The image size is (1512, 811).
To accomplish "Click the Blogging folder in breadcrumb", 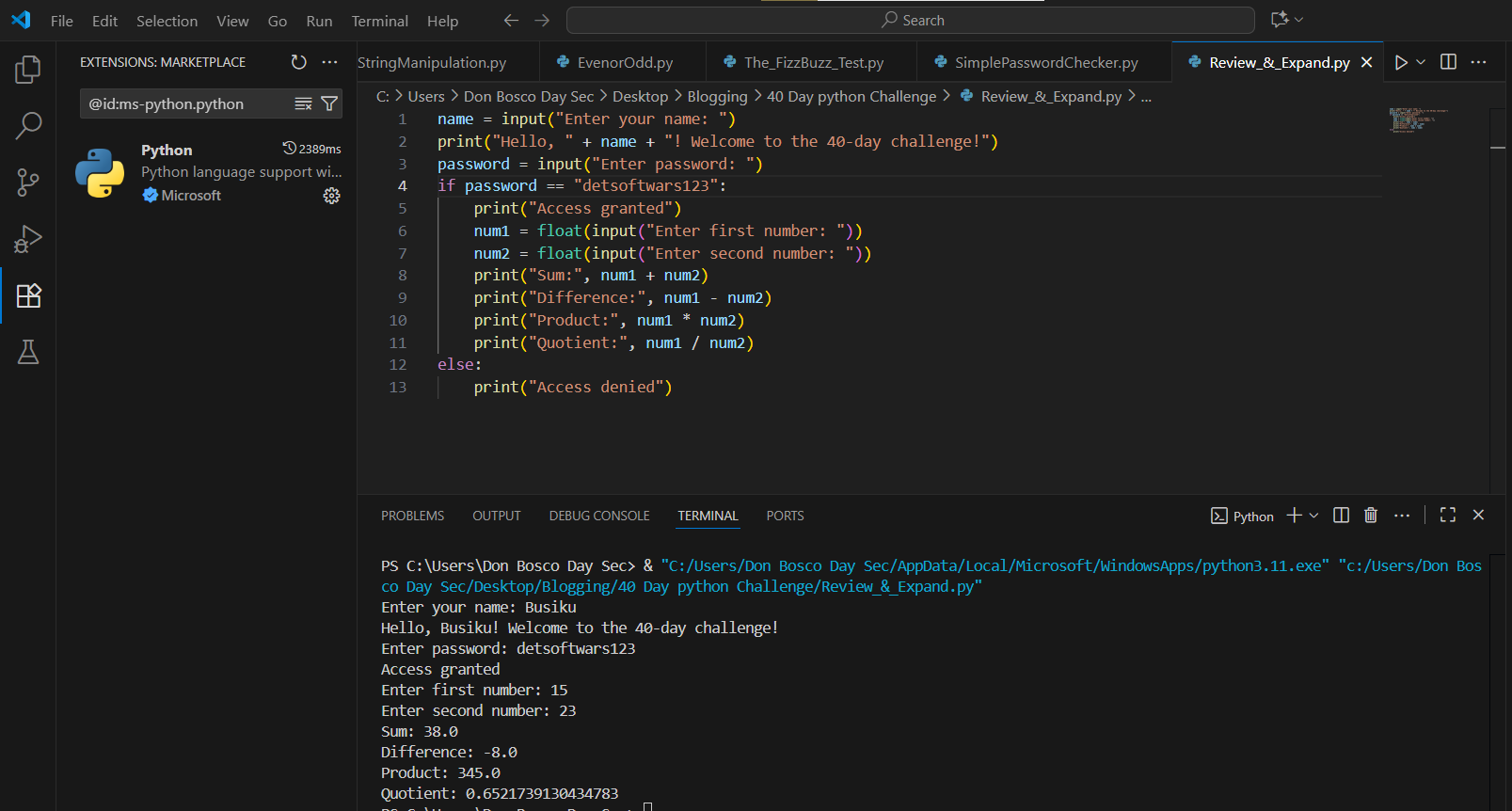I will pyautogui.click(x=717, y=96).
